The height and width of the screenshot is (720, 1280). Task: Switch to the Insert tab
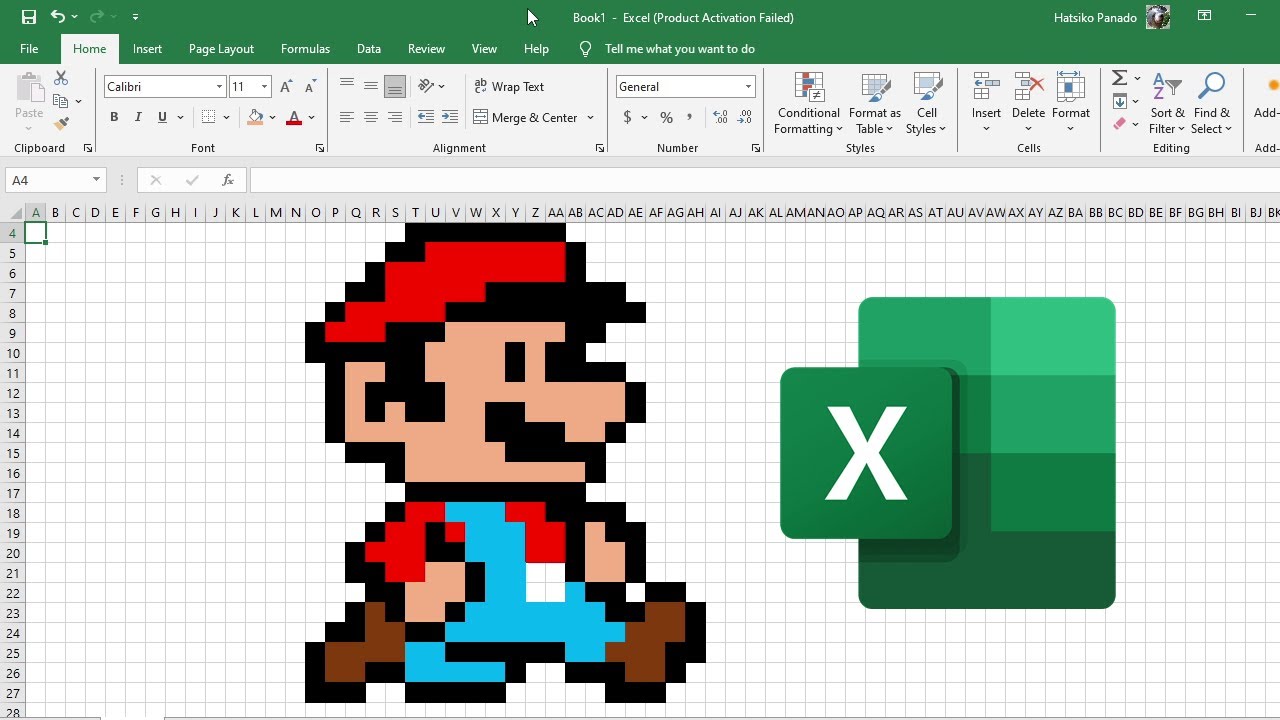[147, 48]
